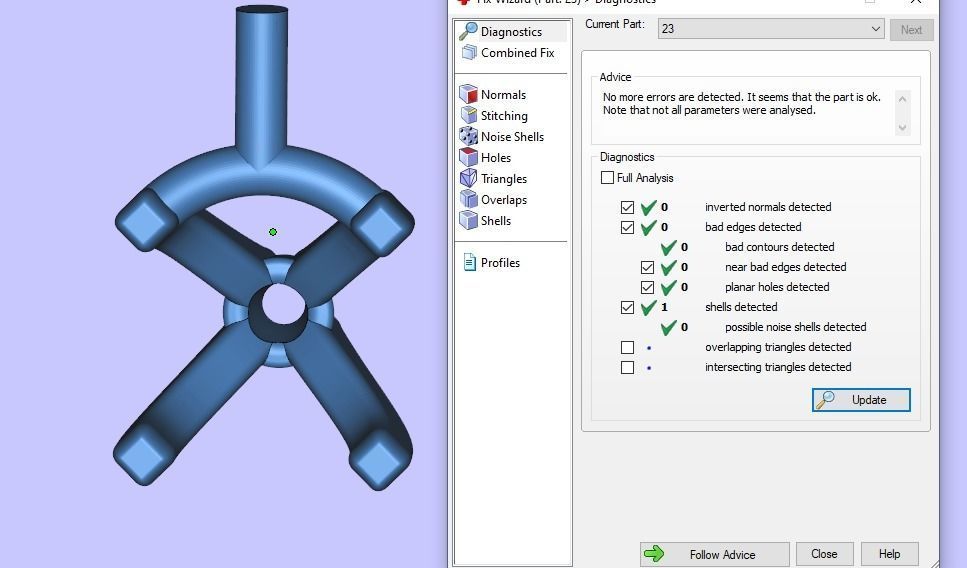Go to the Triangles page label
Viewport: 967px width, 568px height.
tap(504, 179)
